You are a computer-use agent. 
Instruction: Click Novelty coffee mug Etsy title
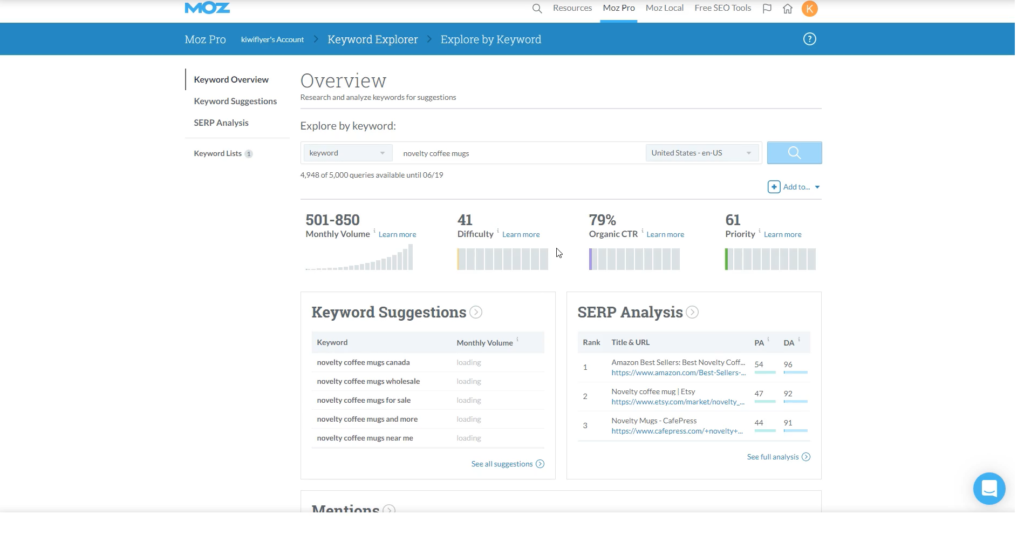point(653,392)
